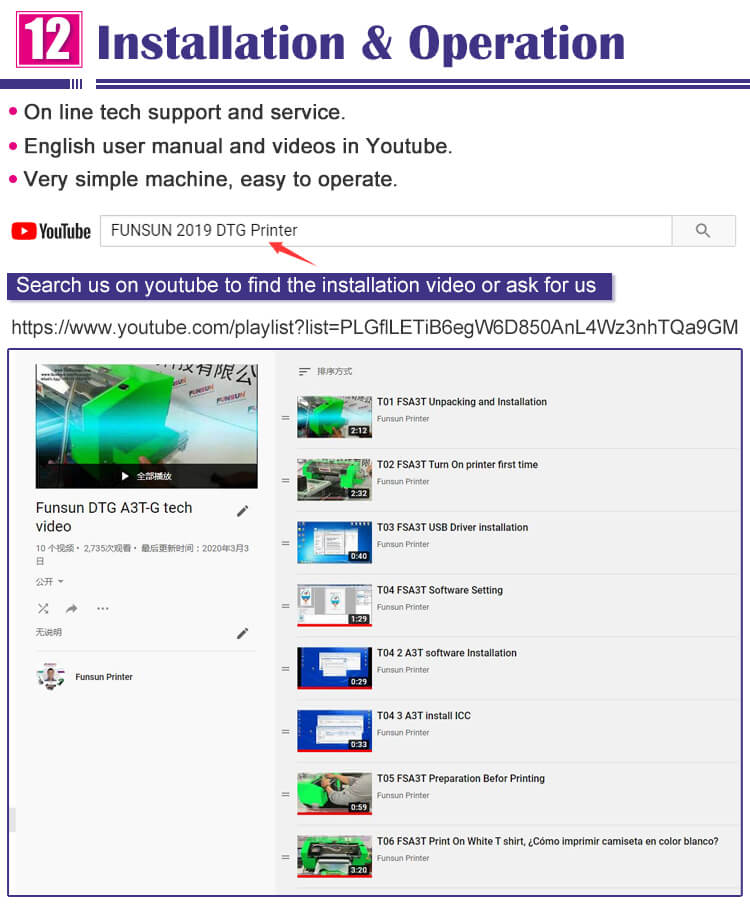Click the 无说明 description text

pyautogui.click(x=49, y=632)
